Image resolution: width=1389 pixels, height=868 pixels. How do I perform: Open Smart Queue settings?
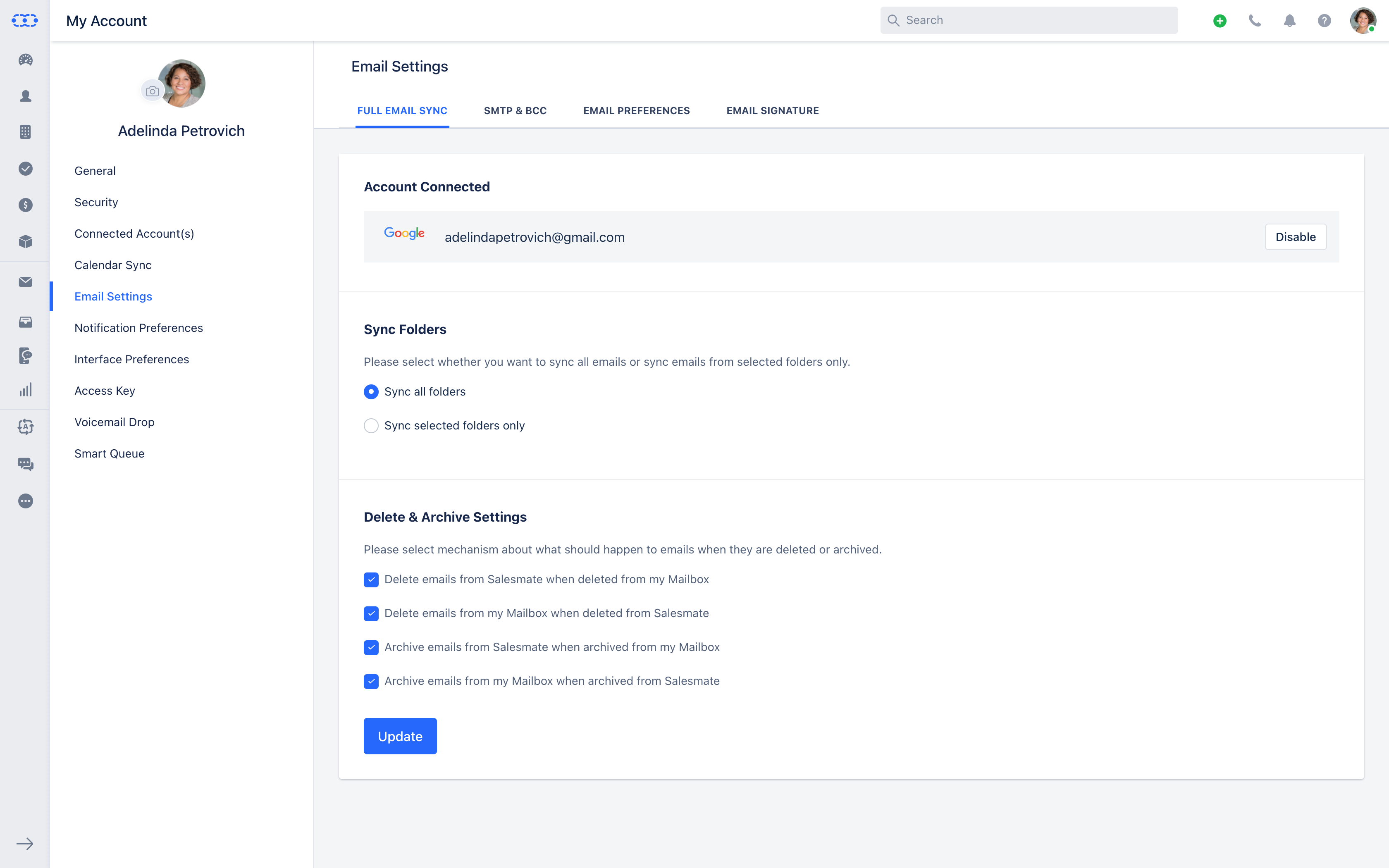pyautogui.click(x=110, y=453)
